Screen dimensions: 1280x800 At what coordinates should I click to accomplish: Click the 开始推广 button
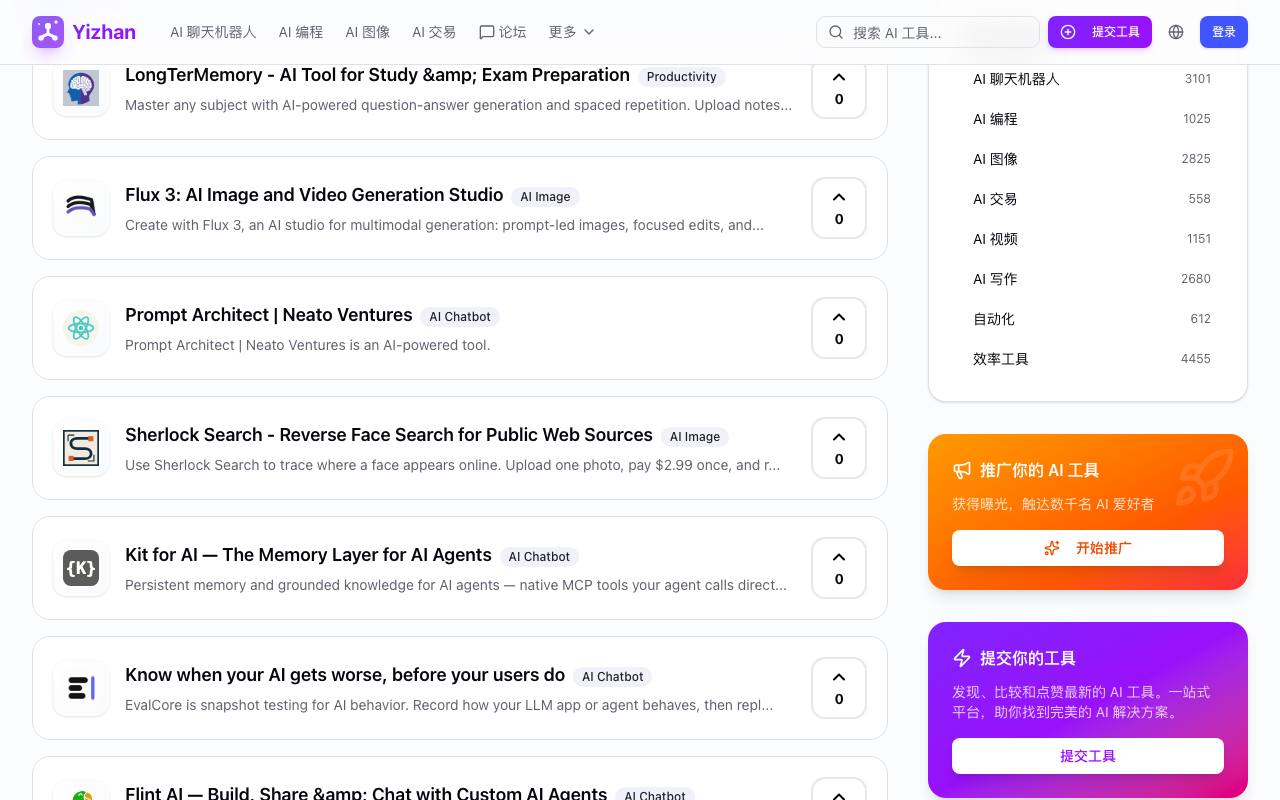coord(1088,548)
